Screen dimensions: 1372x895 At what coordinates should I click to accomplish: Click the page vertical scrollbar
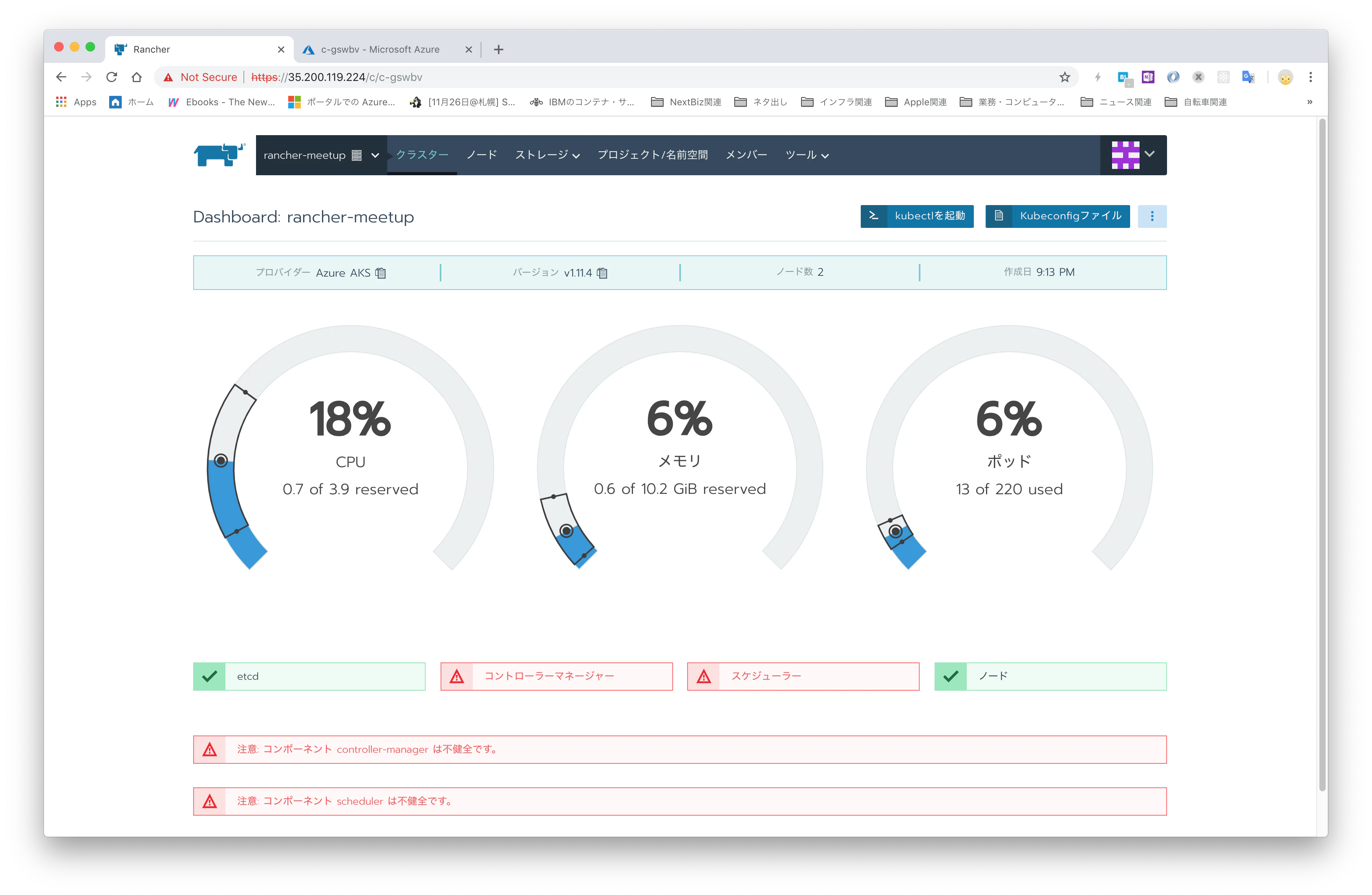pyautogui.click(x=1323, y=456)
